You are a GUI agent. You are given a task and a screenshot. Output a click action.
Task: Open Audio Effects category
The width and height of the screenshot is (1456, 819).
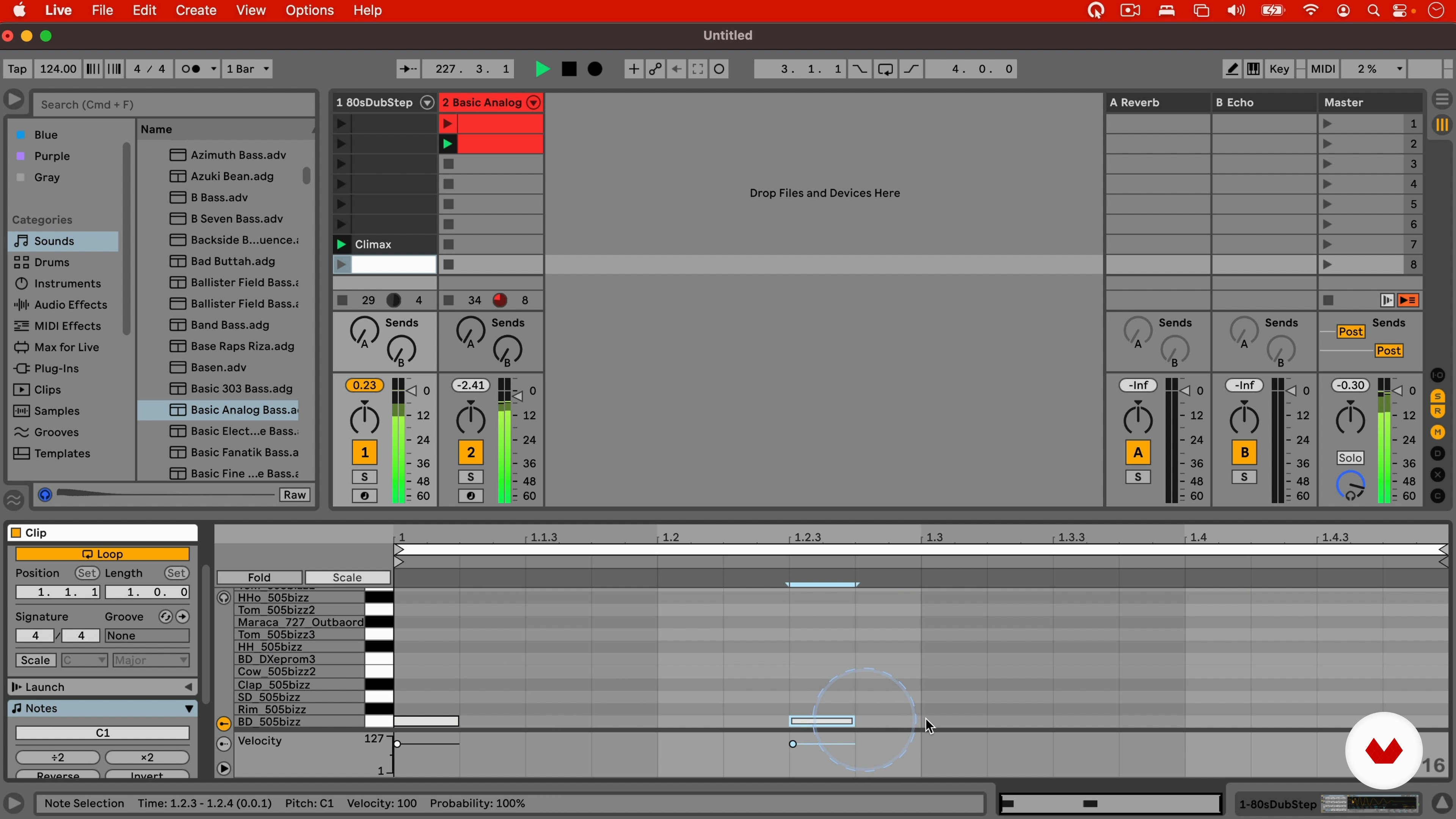[63, 304]
